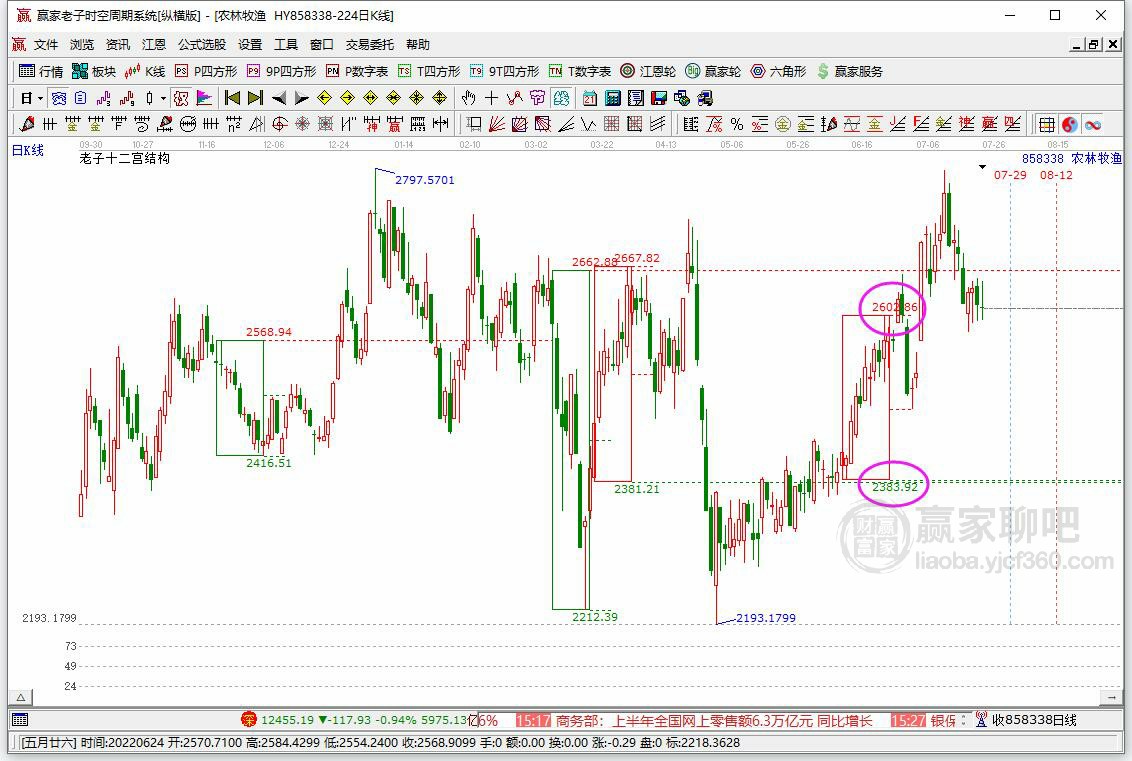Viewport: 1132px width, 761px height.
Task: Select the n² vertical lines tool
Action: tap(234, 124)
